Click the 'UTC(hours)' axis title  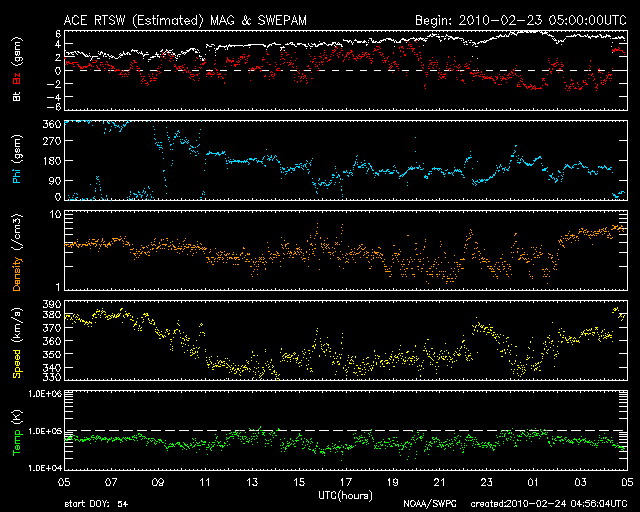pos(345,496)
